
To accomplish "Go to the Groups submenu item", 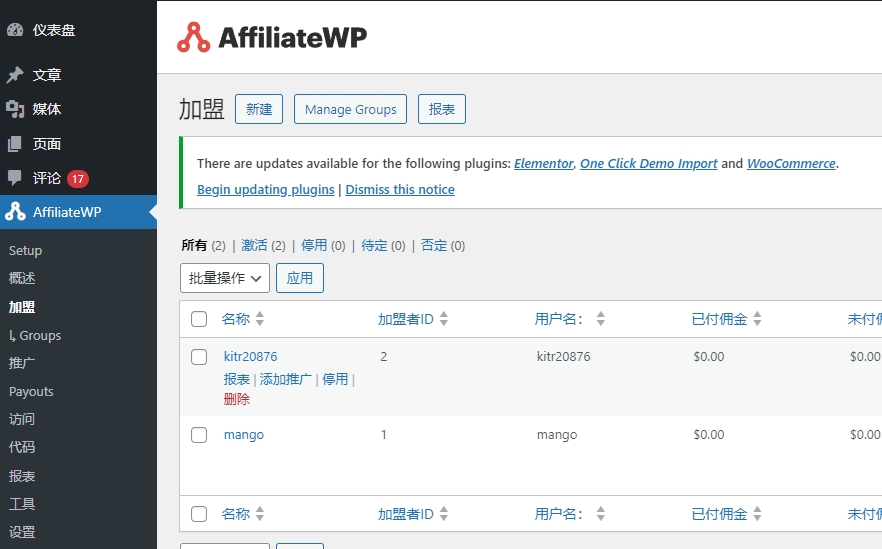I will pyautogui.click(x=40, y=336).
